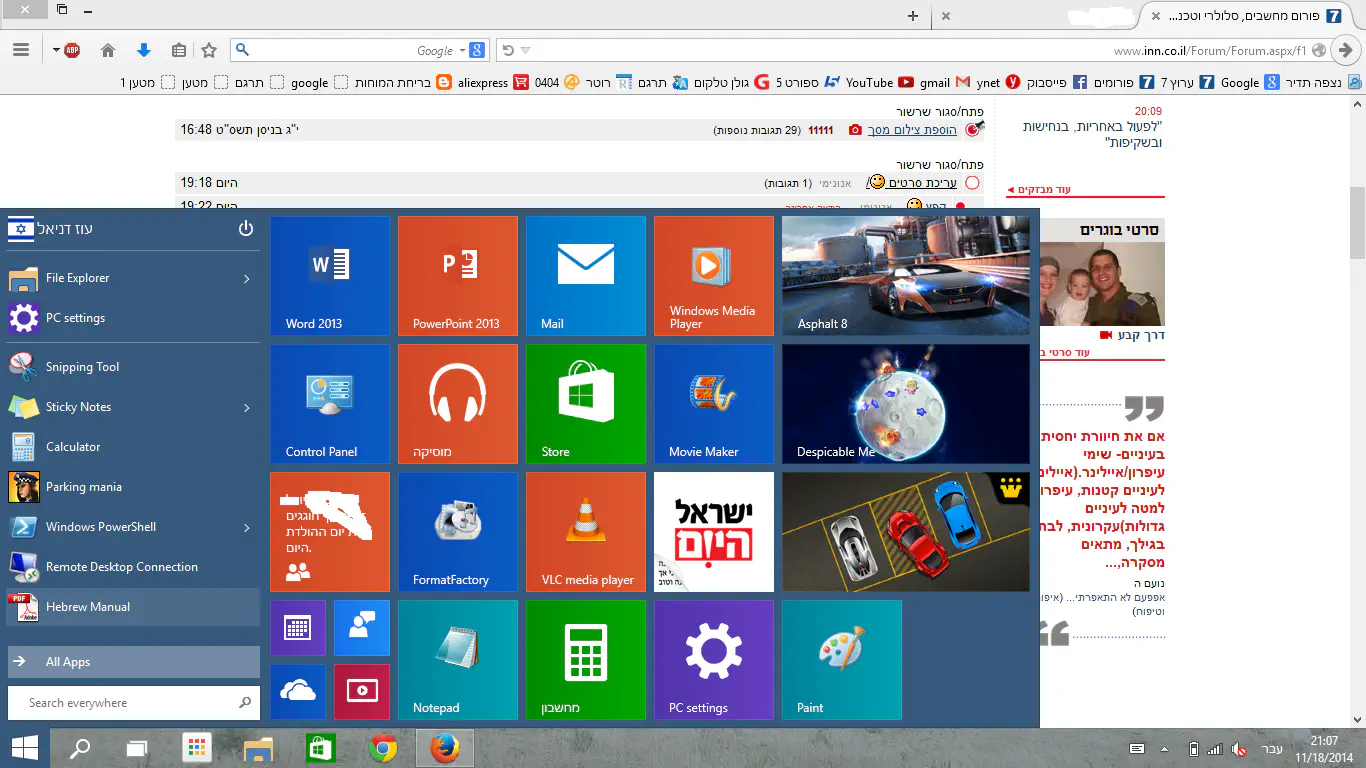The image size is (1366, 768).
Task: Click the Start menu power button
Action: pyautogui.click(x=246, y=229)
